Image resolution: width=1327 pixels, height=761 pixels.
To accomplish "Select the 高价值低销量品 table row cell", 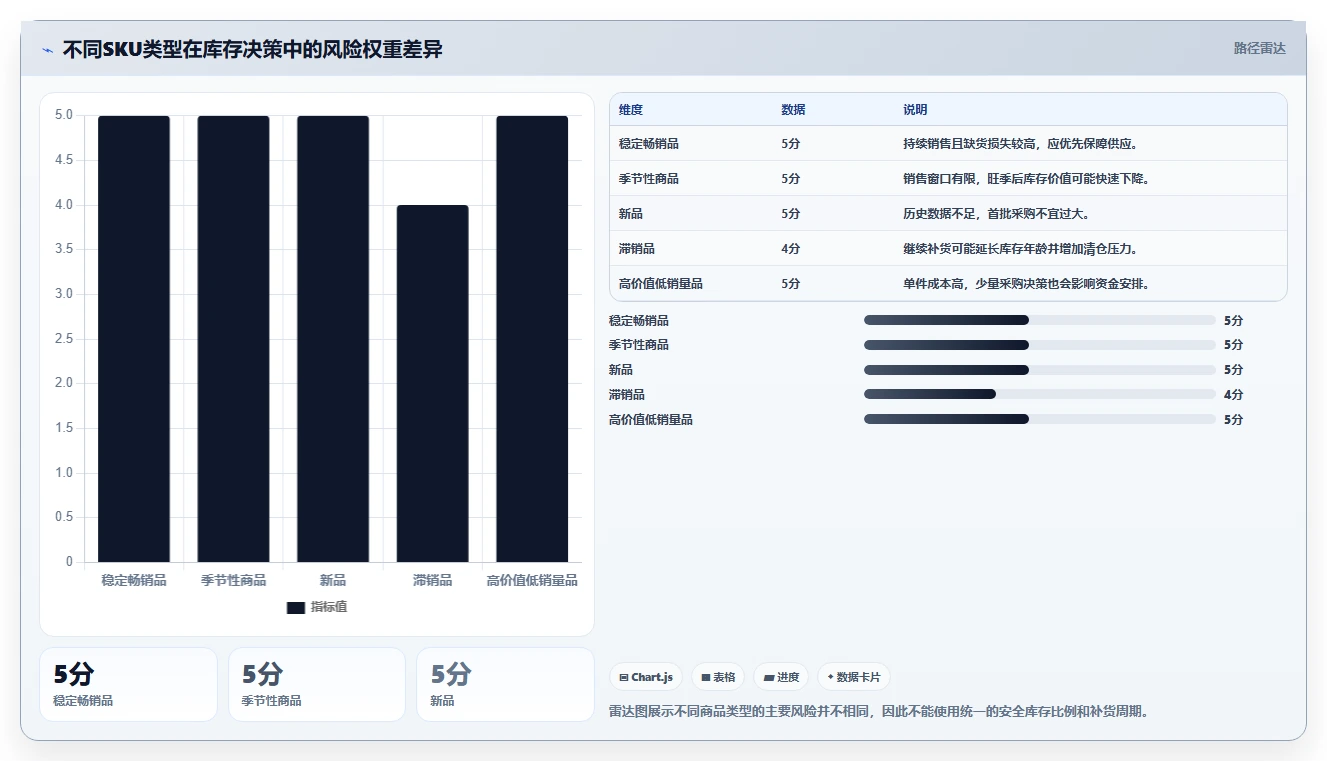I will tap(661, 284).
